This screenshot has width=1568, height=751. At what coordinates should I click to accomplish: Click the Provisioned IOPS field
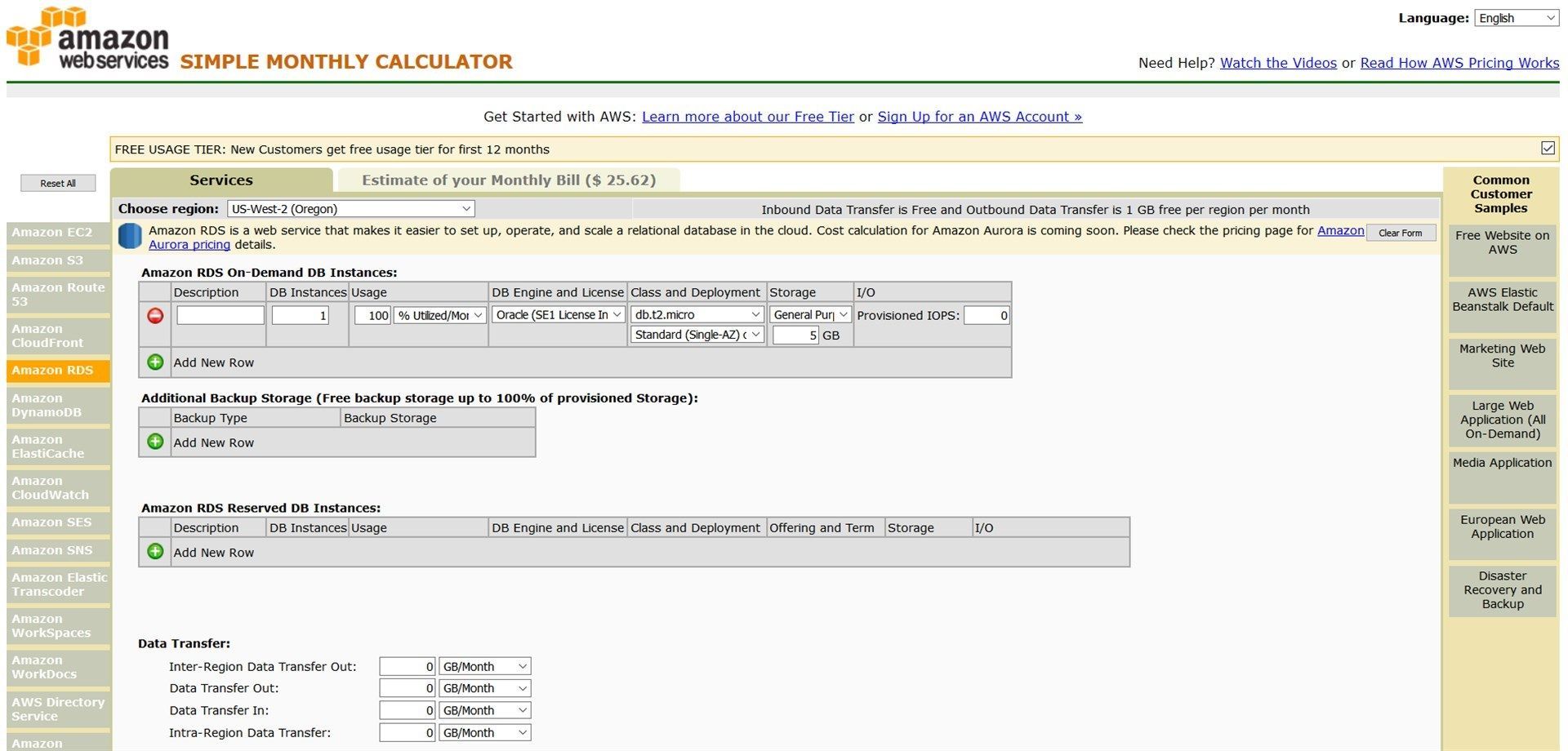(987, 315)
